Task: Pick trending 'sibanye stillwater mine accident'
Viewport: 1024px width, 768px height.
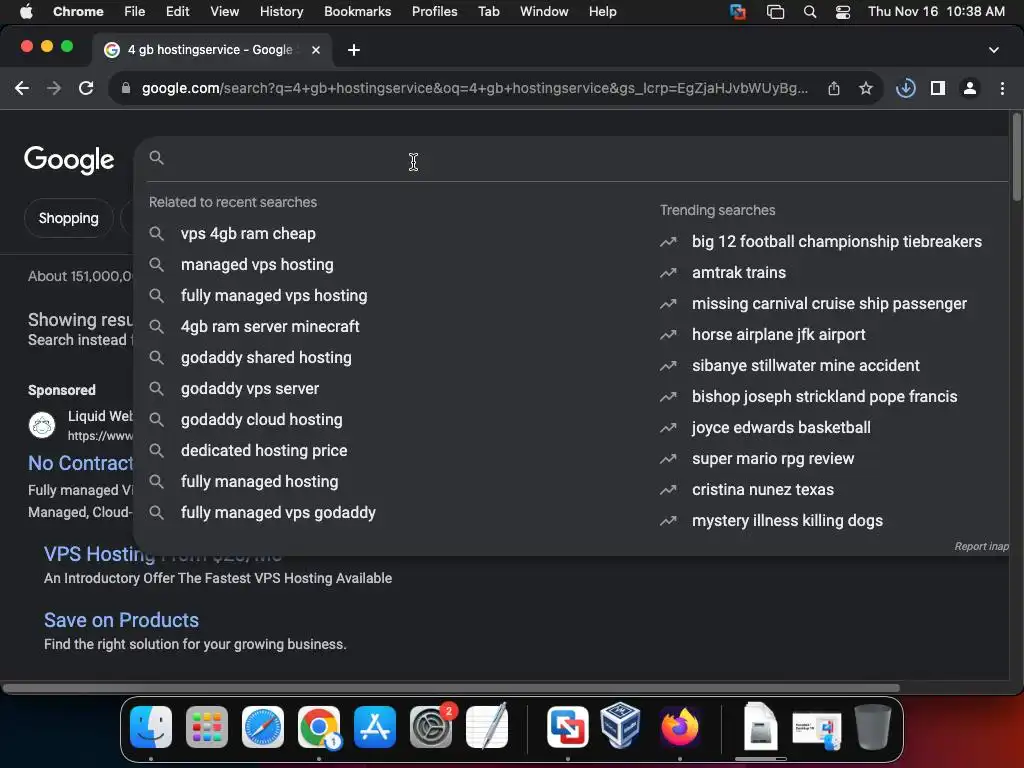Action: (805, 366)
